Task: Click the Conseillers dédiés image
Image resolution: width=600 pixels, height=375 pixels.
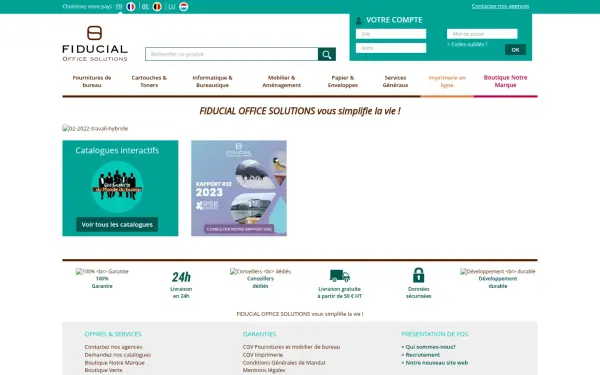Action: 260,271
